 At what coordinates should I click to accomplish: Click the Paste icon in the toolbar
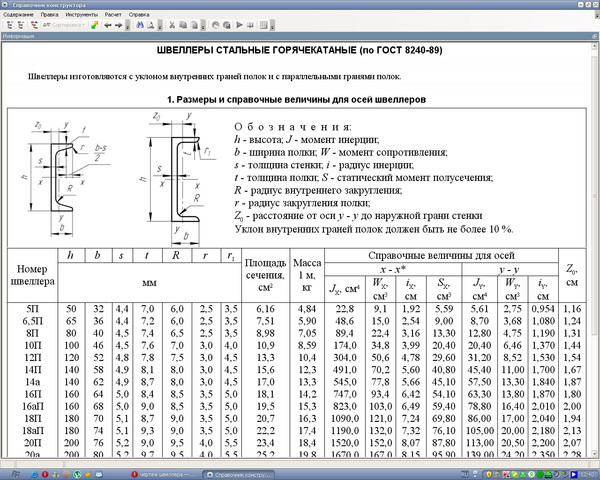pos(193,24)
